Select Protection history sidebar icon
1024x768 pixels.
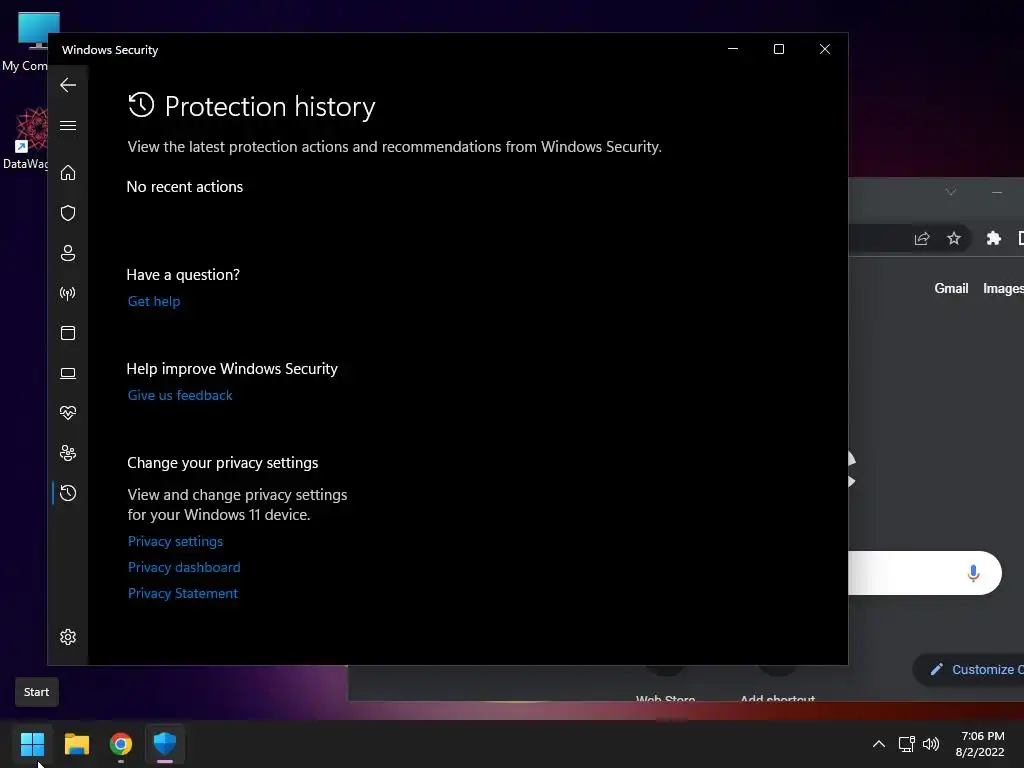(68, 493)
